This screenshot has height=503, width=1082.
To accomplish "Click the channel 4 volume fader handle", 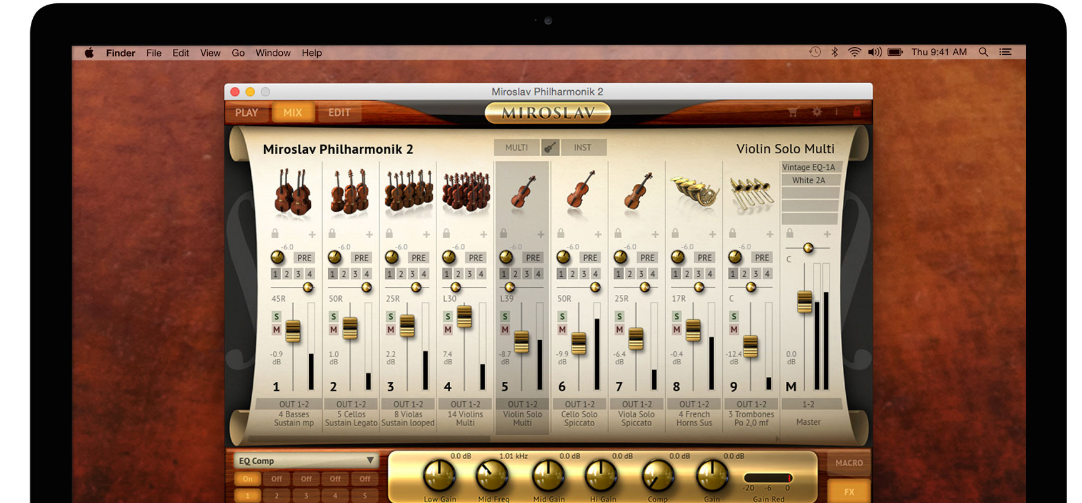I will click(464, 316).
